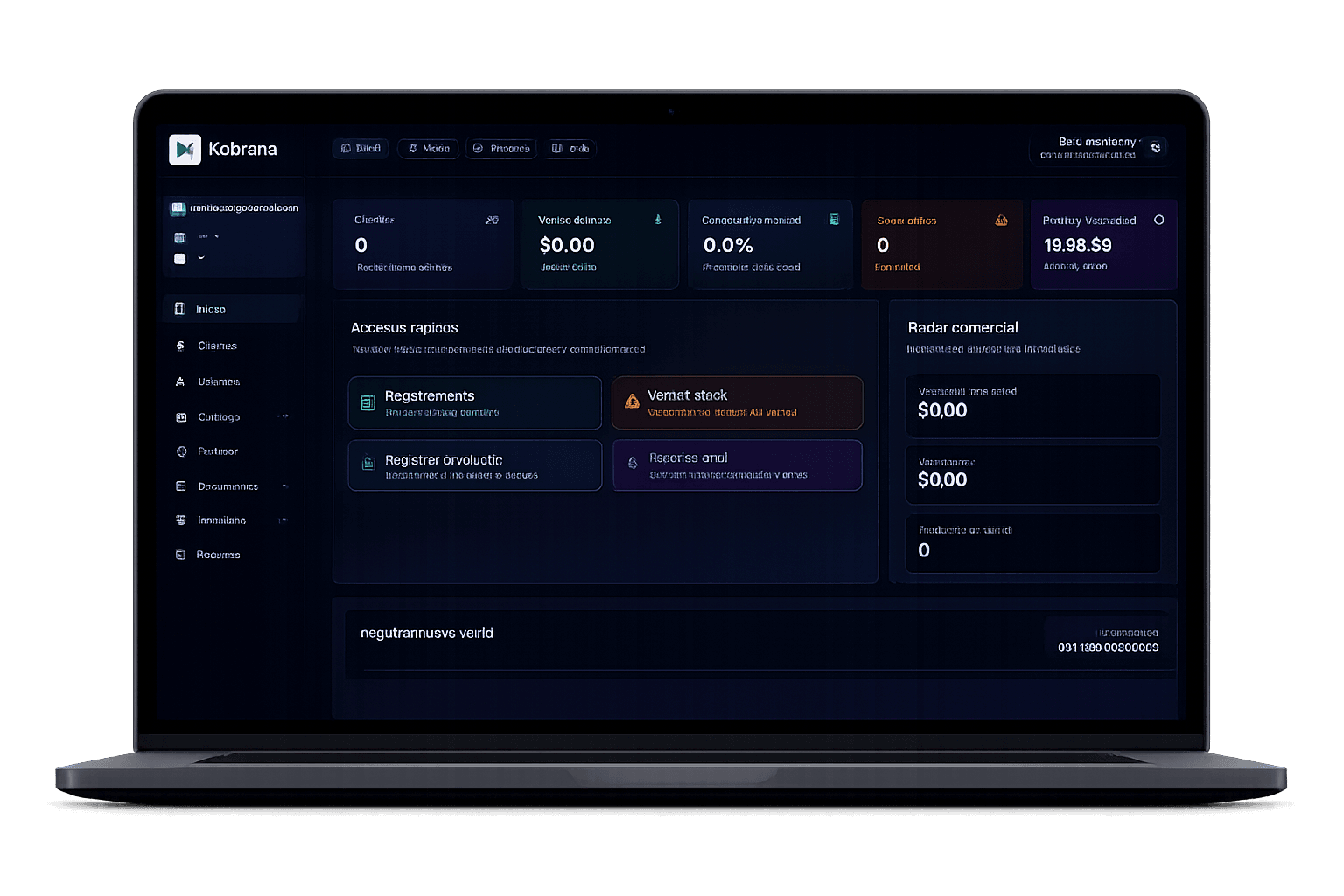The width and height of the screenshot is (1344, 896).
Task: Click the Veniso delinos zero-dollar stat card
Action: (599, 244)
